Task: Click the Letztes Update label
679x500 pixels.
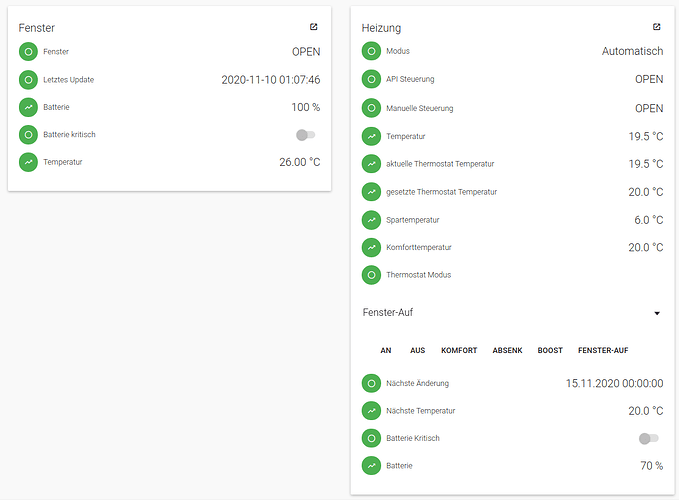Action: 68,80
